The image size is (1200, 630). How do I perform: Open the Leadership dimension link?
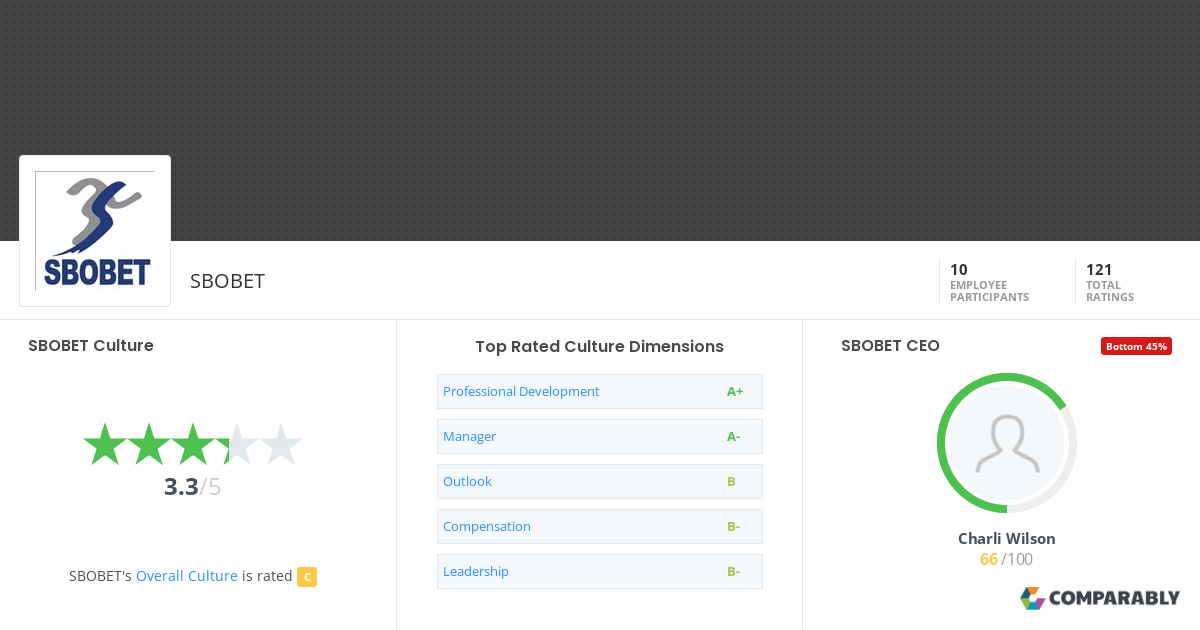(x=476, y=572)
